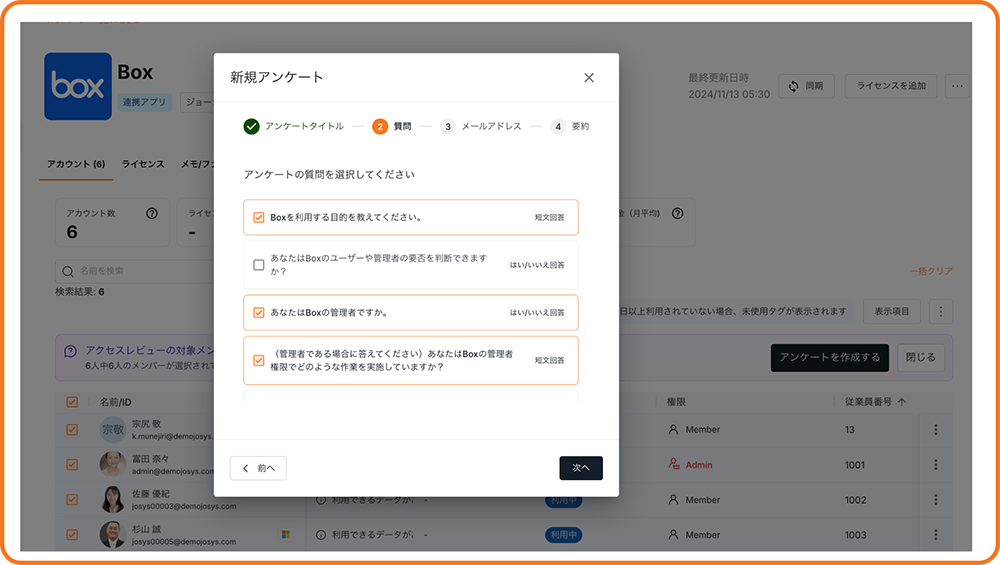Image resolution: width=1000 pixels, height=565 pixels.
Task: Click the 佐藤 優紀 profile photo
Action: tap(113, 499)
